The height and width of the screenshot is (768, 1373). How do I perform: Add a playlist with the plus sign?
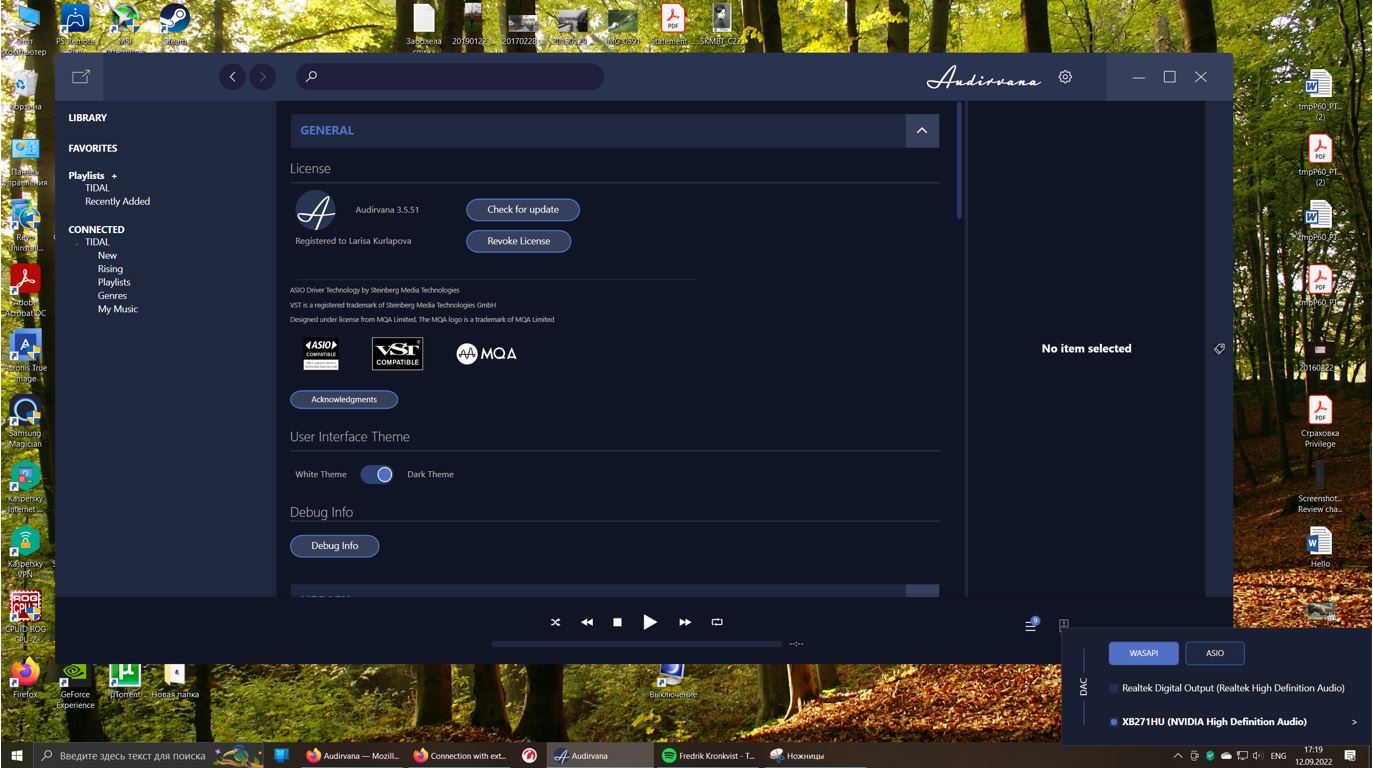click(x=114, y=176)
